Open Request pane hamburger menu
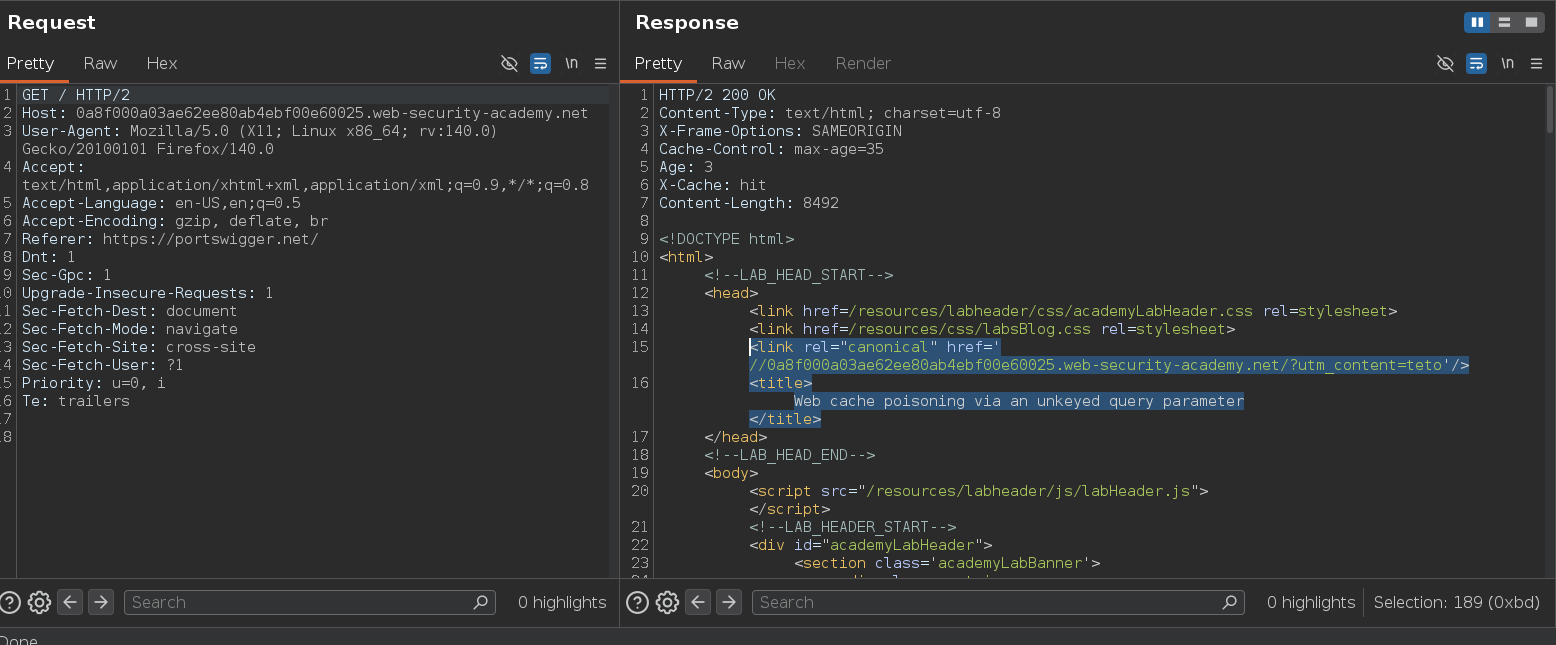 600,63
